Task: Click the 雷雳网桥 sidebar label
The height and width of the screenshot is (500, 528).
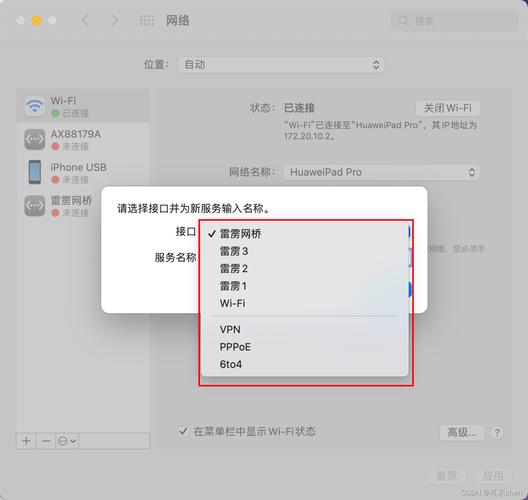Action: [x=71, y=200]
